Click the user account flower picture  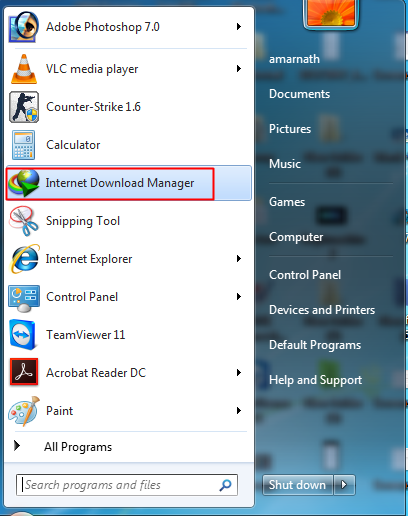pyautogui.click(x=331, y=13)
